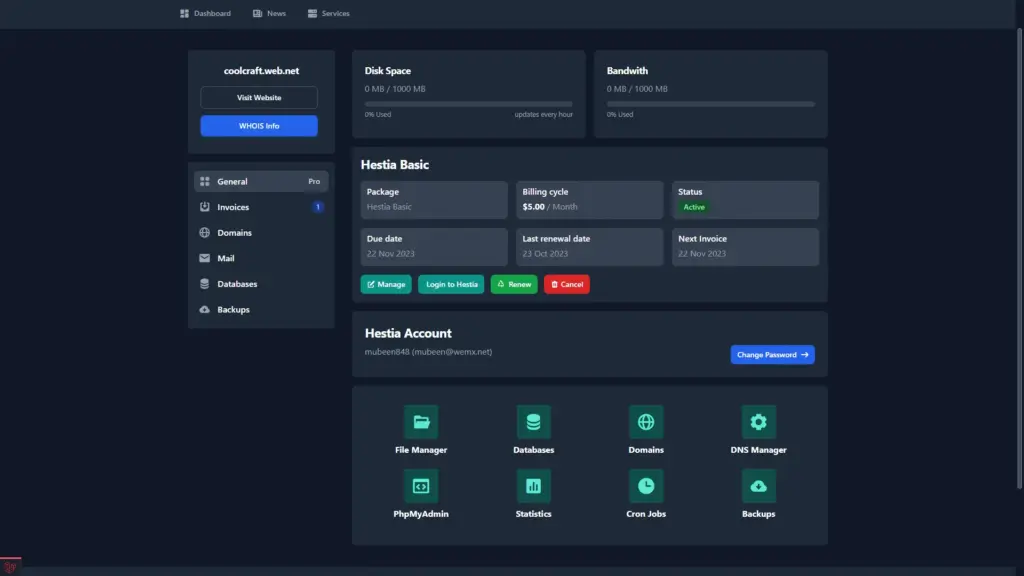
Task: Open the File Manager icon
Action: pos(421,422)
